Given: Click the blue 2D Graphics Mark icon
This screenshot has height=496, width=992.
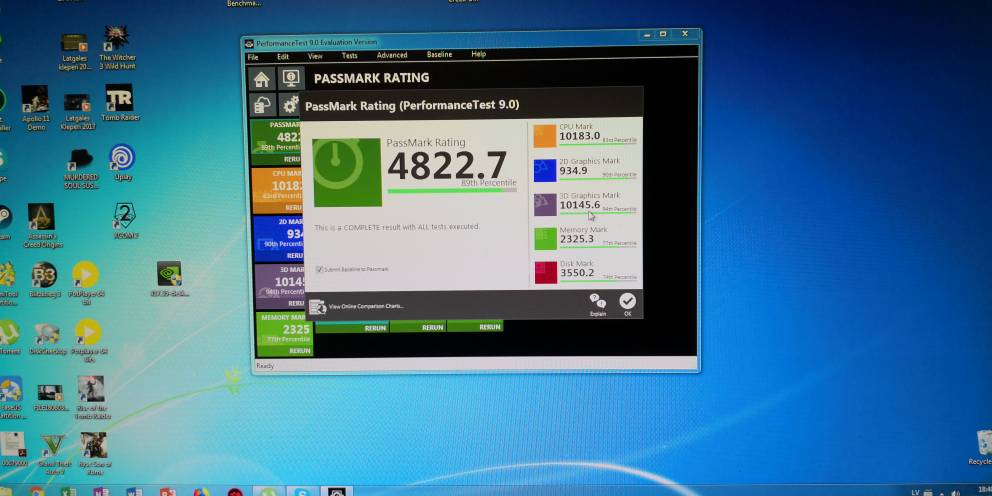Looking at the screenshot, I should point(545,170).
